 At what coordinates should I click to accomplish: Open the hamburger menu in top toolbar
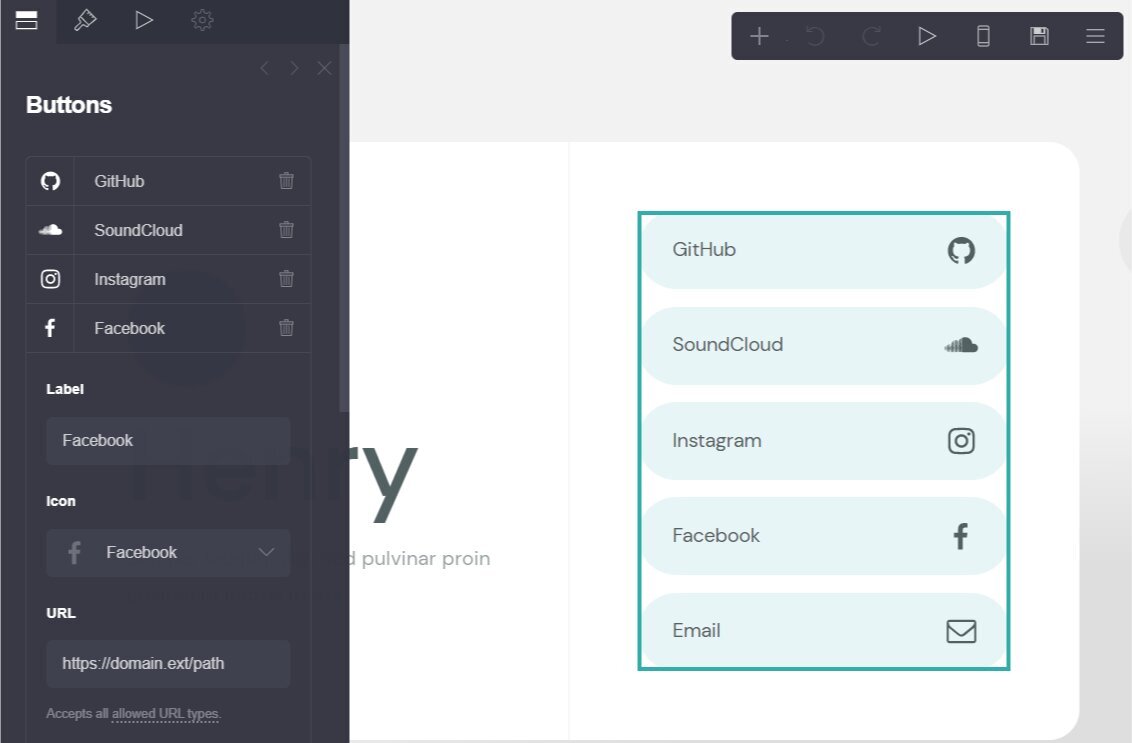[1095, 36]
